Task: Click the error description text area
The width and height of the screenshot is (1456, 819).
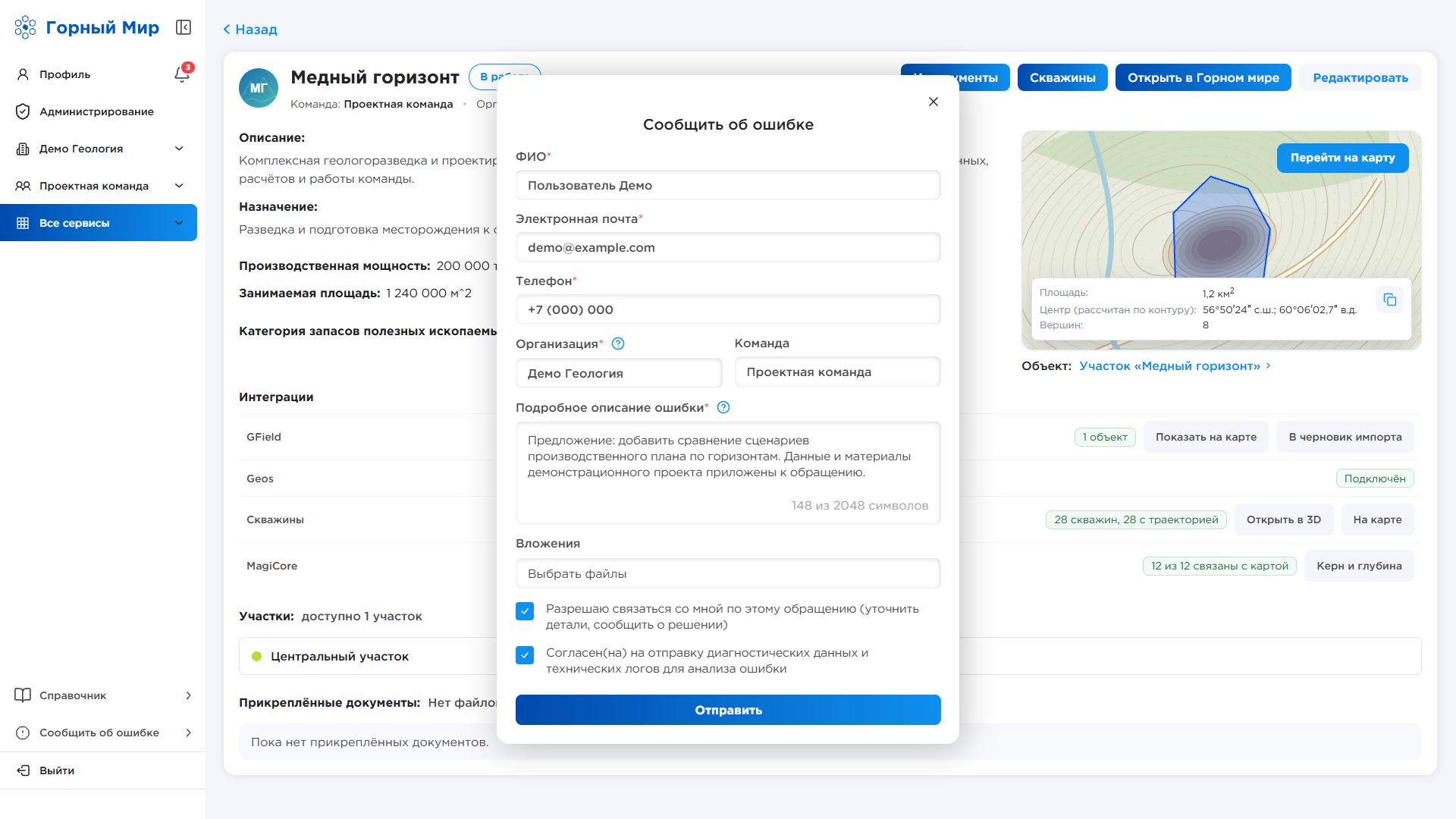Action: tap(728, 473)
